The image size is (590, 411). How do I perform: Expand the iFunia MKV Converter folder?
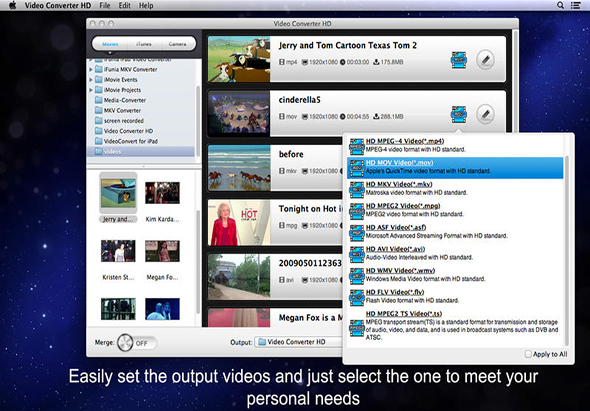click(91, 70)
